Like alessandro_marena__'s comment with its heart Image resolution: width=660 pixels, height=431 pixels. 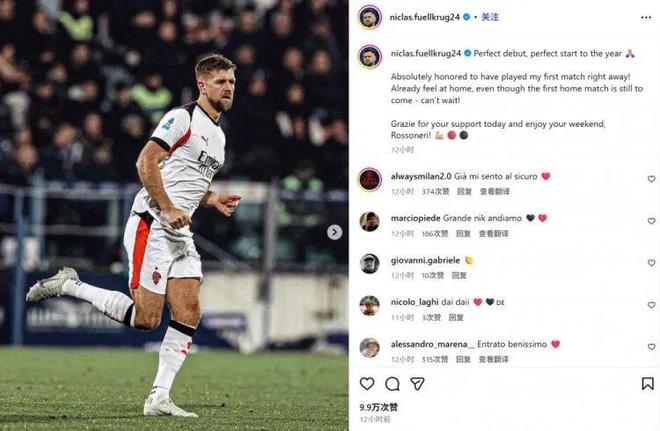(x=651, y=347)
